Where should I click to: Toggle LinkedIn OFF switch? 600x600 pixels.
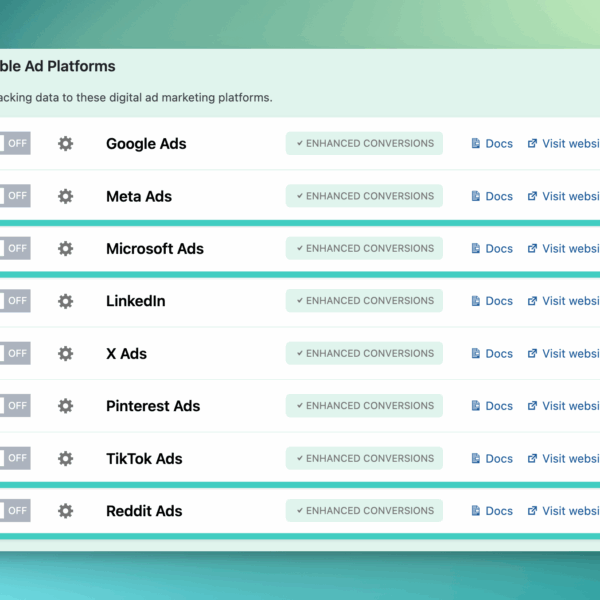(15, 301)
